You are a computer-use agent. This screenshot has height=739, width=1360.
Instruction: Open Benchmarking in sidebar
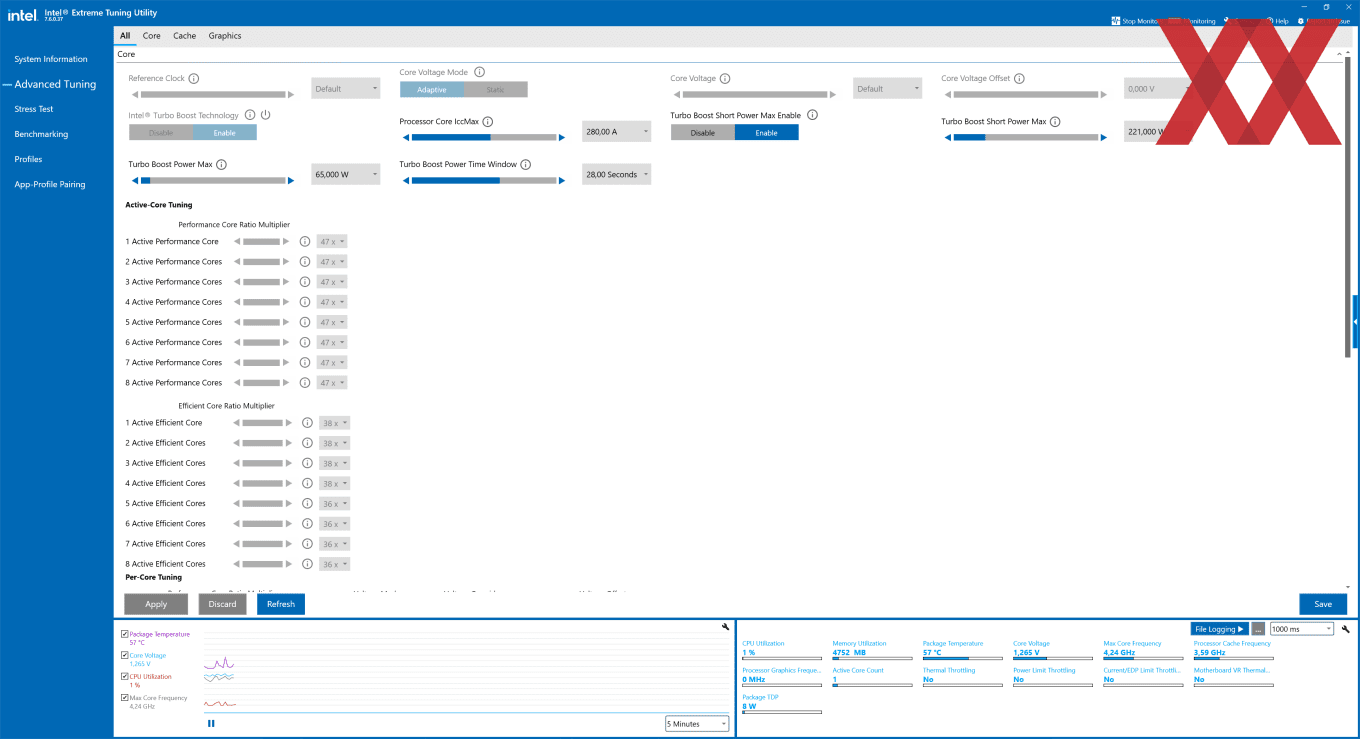(41, 134)
